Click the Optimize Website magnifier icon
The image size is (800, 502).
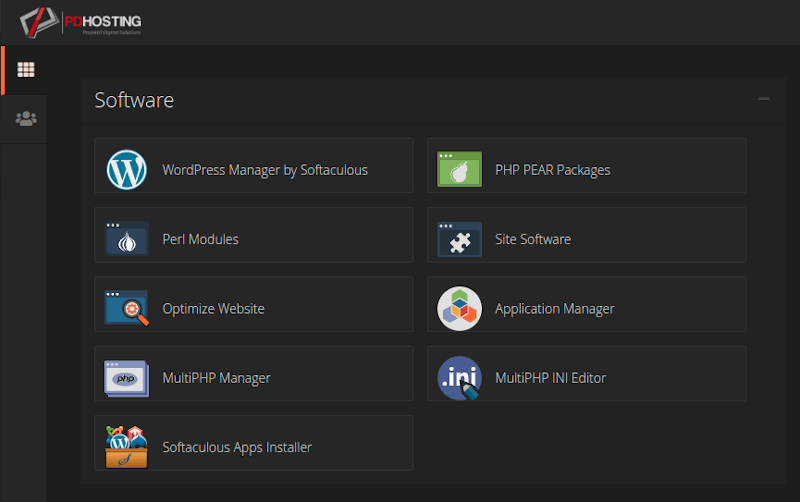click(127, 308)
